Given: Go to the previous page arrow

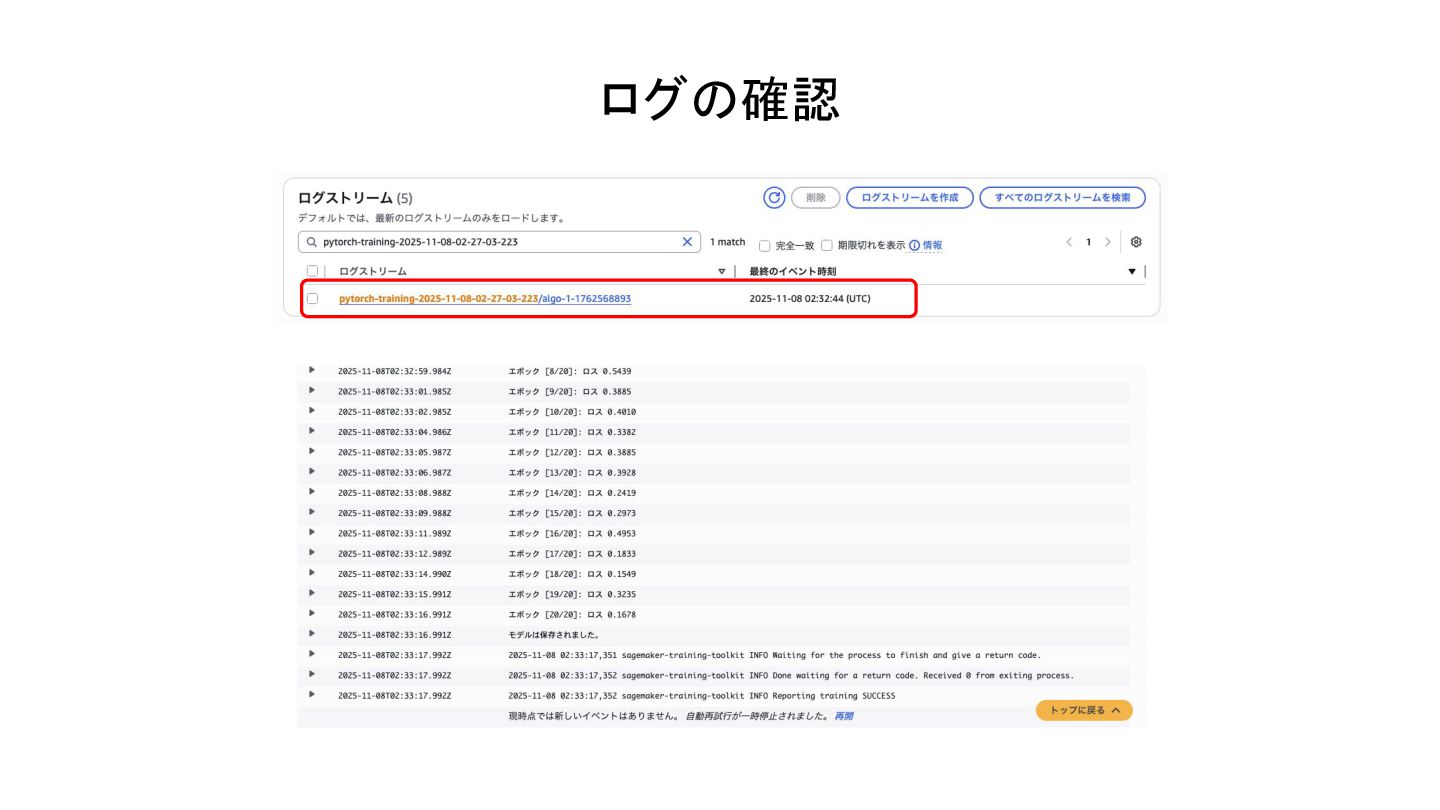Looking at the screenshot, I should click(1069, 242).
